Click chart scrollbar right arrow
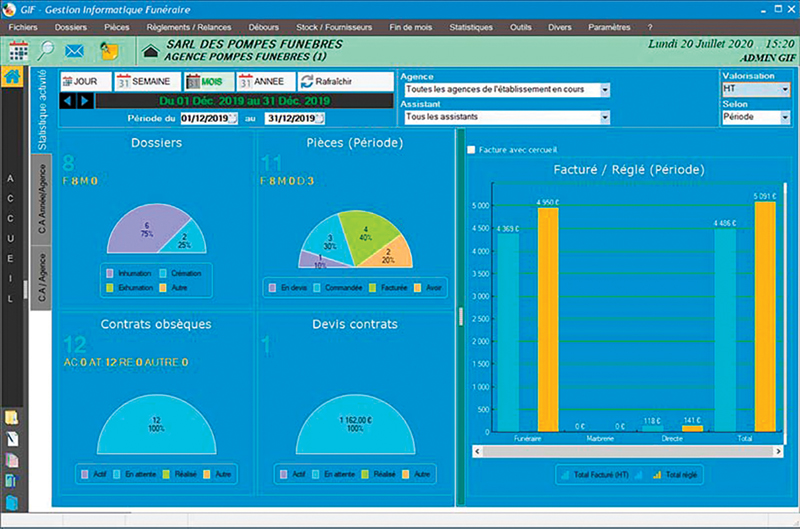Screen dimensions: 800x529 point(779,451)
